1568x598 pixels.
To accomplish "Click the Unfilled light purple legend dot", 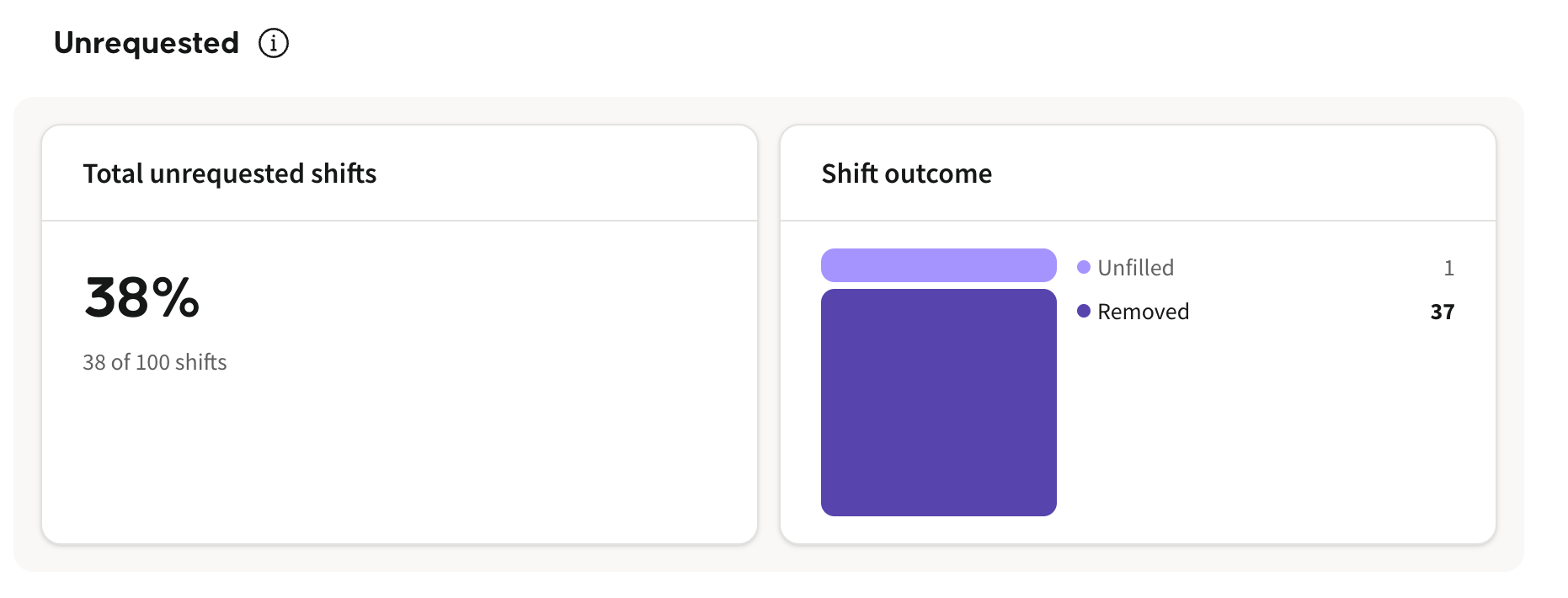I will [1084, 267].
